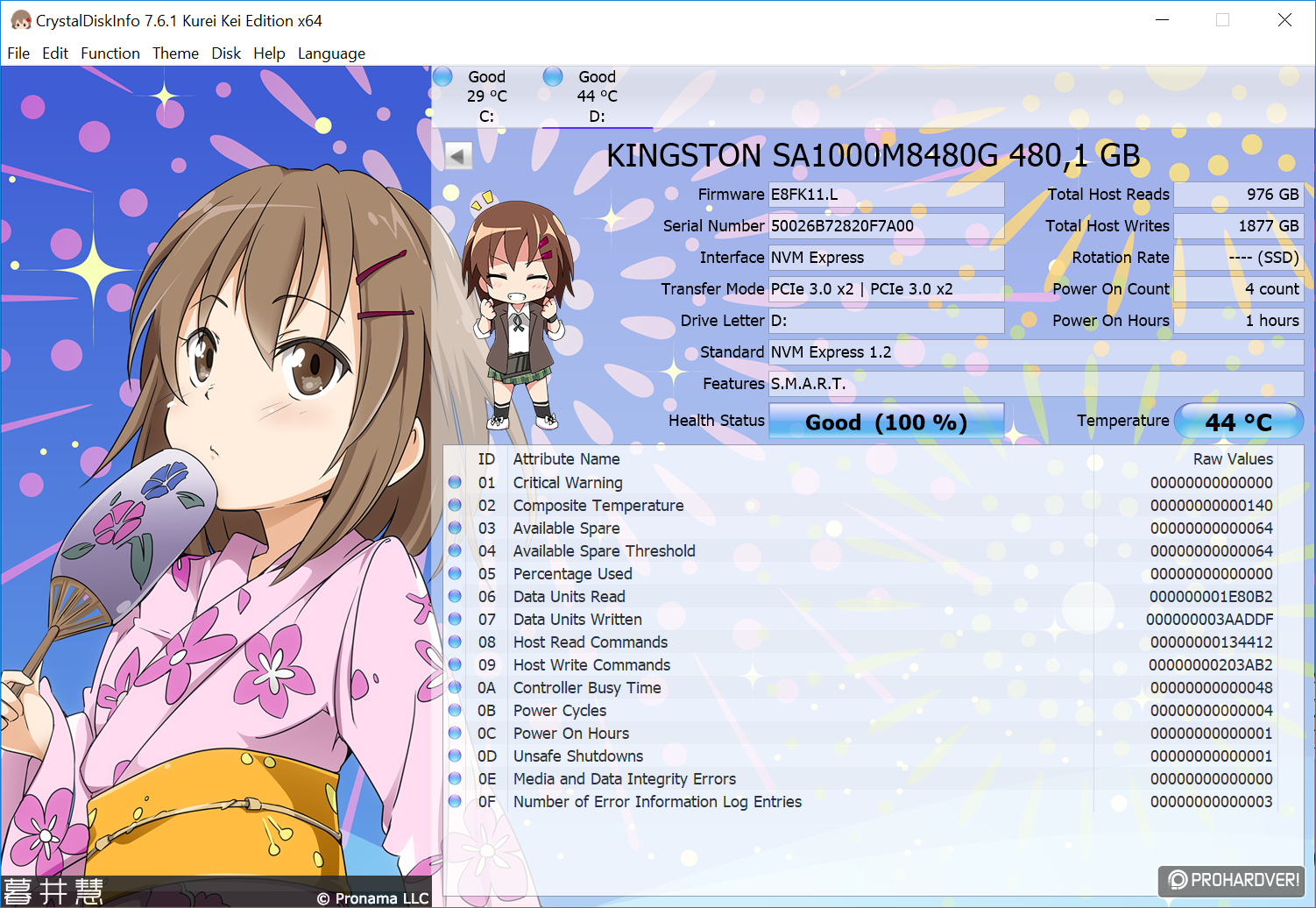Screen dimensions: 1316x908
Task: Click the Interface field NVM Express
Action: pyautogui.click(x=886, y=258)
